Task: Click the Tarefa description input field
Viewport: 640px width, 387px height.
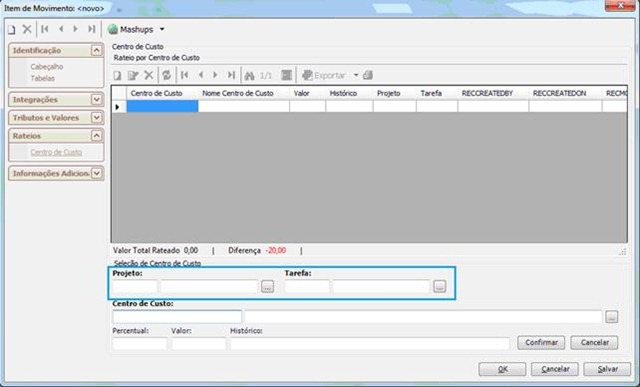Action: [x=381, y=287]
